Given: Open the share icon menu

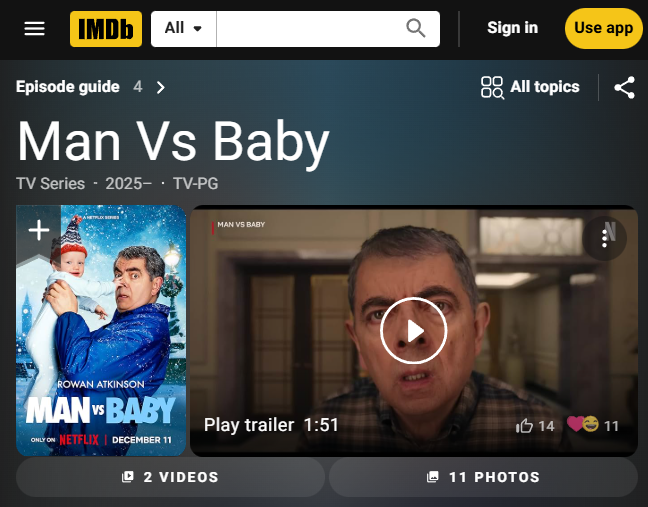Looking at the screenshot, I should [624, 87].
